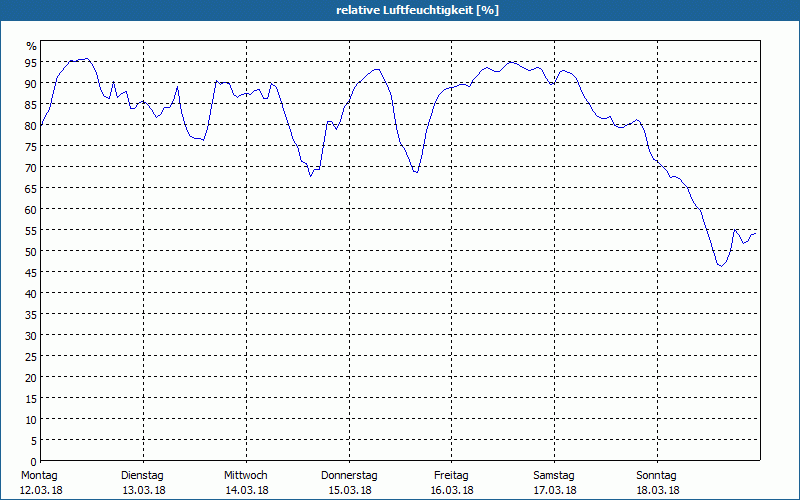Click the 'Samstag' day label

coord(554,475)
